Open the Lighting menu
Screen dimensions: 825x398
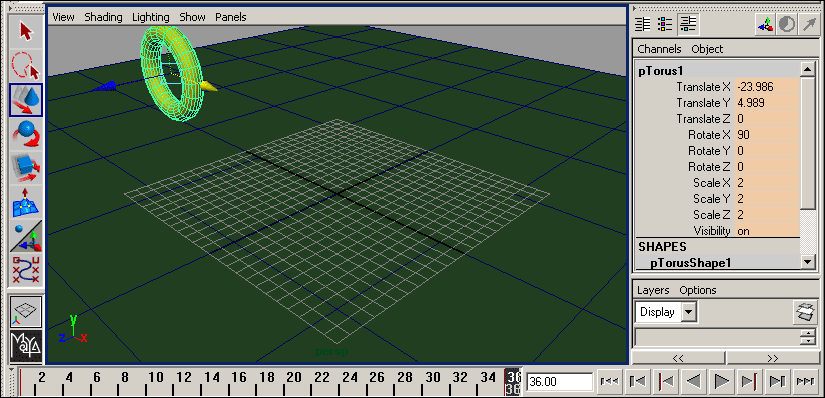150,17
